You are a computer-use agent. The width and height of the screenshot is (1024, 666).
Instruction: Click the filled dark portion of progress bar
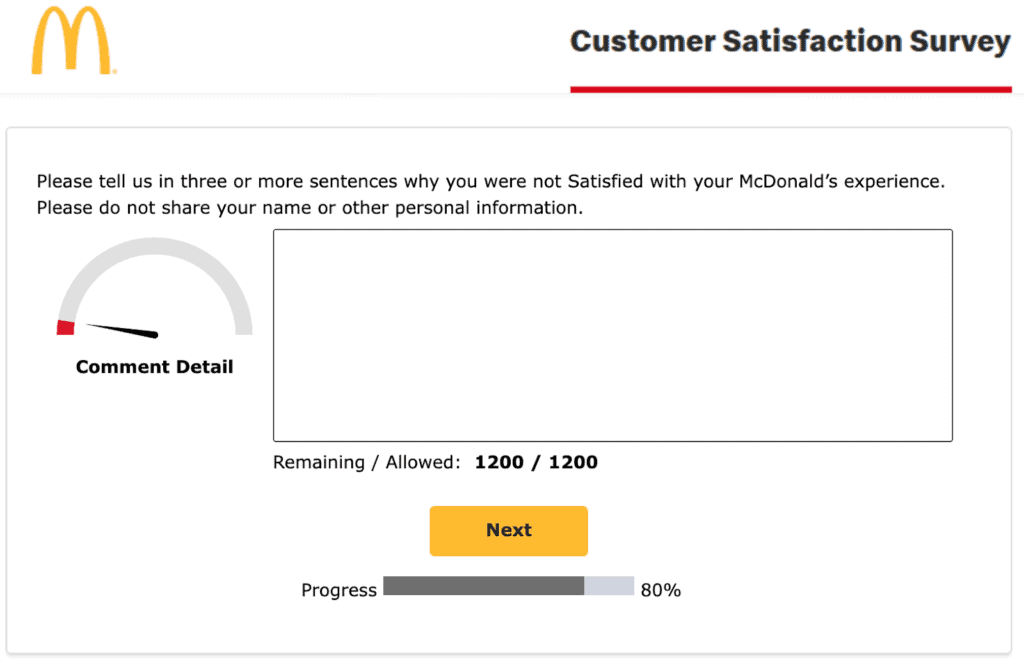(x=483, y=586)
